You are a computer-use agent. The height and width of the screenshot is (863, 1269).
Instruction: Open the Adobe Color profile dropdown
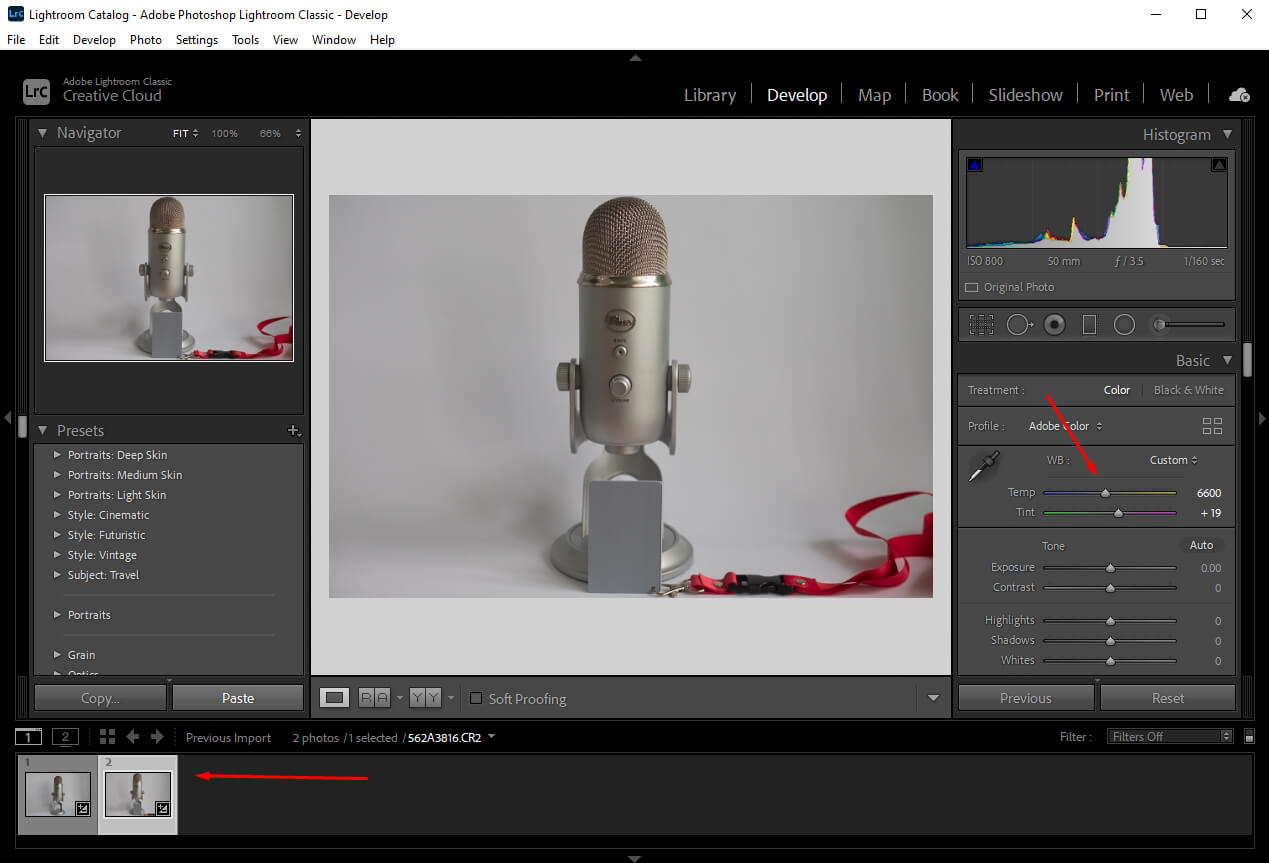point(1065,426)
